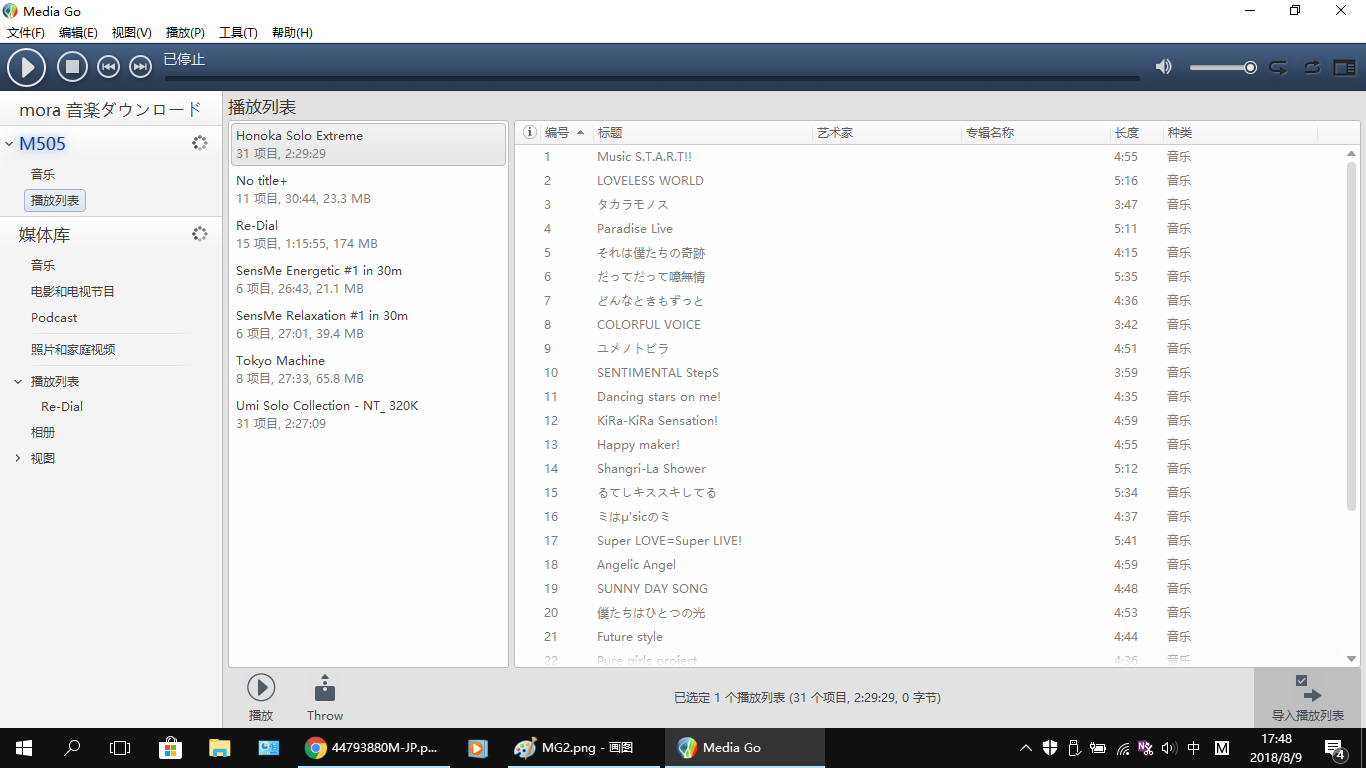Image resolution: width=1366 pixels, height=768 pixels.
Task: Skip to the next track
Action: point(141,67)
